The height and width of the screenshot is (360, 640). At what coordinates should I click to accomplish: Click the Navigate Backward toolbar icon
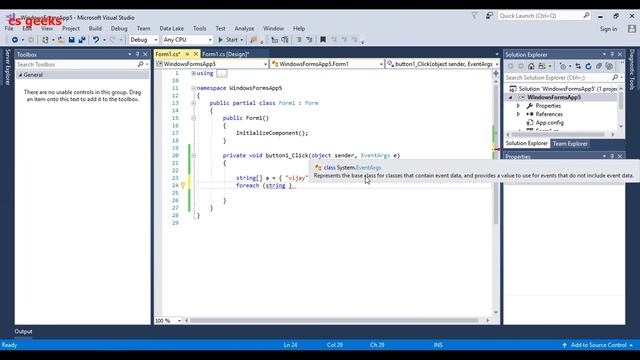(15, 40)
